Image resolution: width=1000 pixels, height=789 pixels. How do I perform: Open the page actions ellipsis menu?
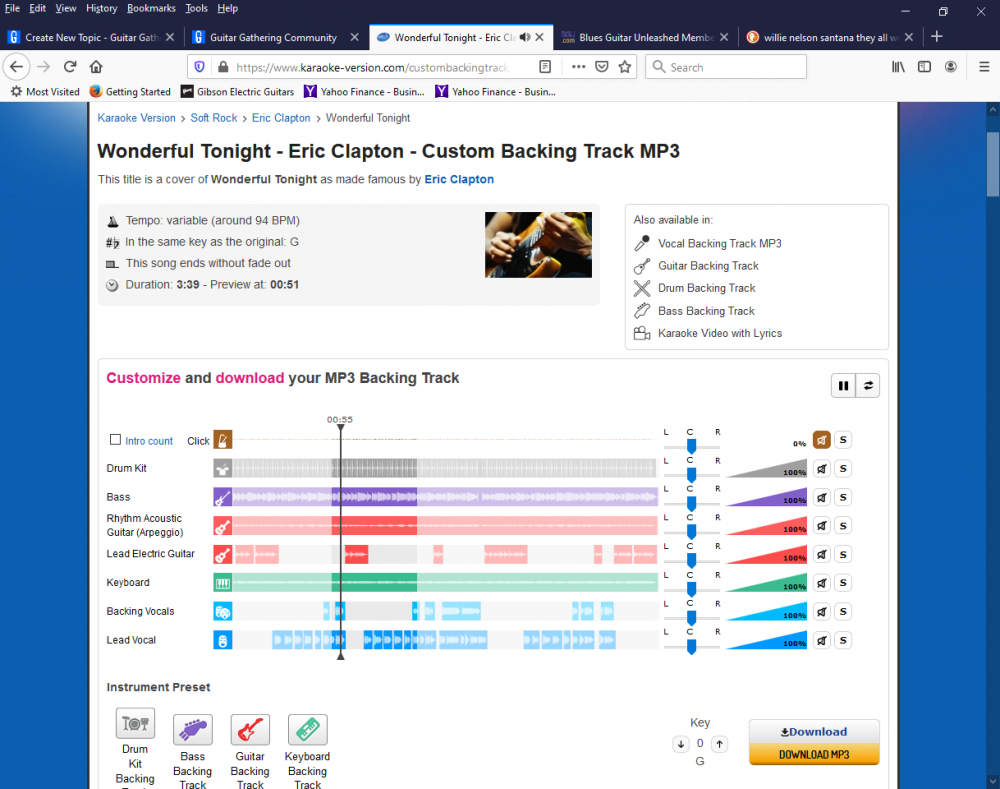[578, 67]
